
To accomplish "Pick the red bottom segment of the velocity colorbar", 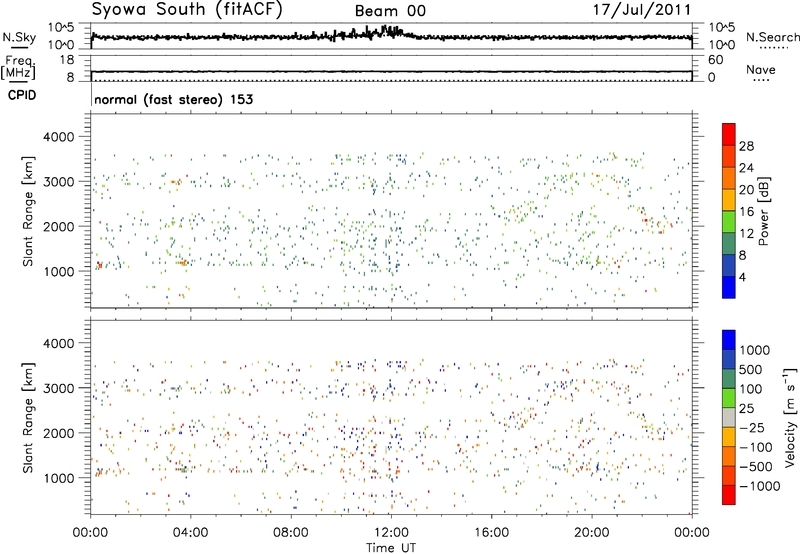I will click(729, 495).
